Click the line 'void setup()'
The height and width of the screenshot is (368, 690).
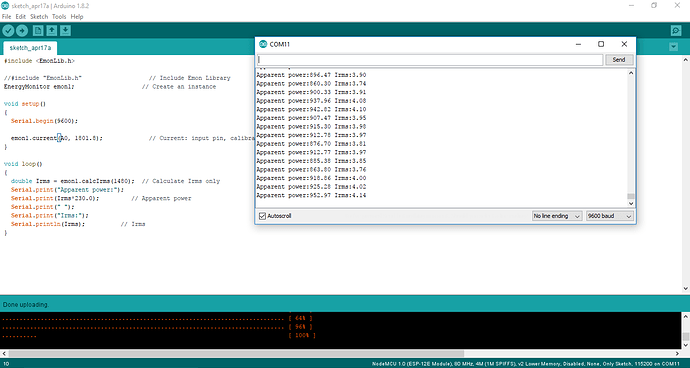click(25, 104)
